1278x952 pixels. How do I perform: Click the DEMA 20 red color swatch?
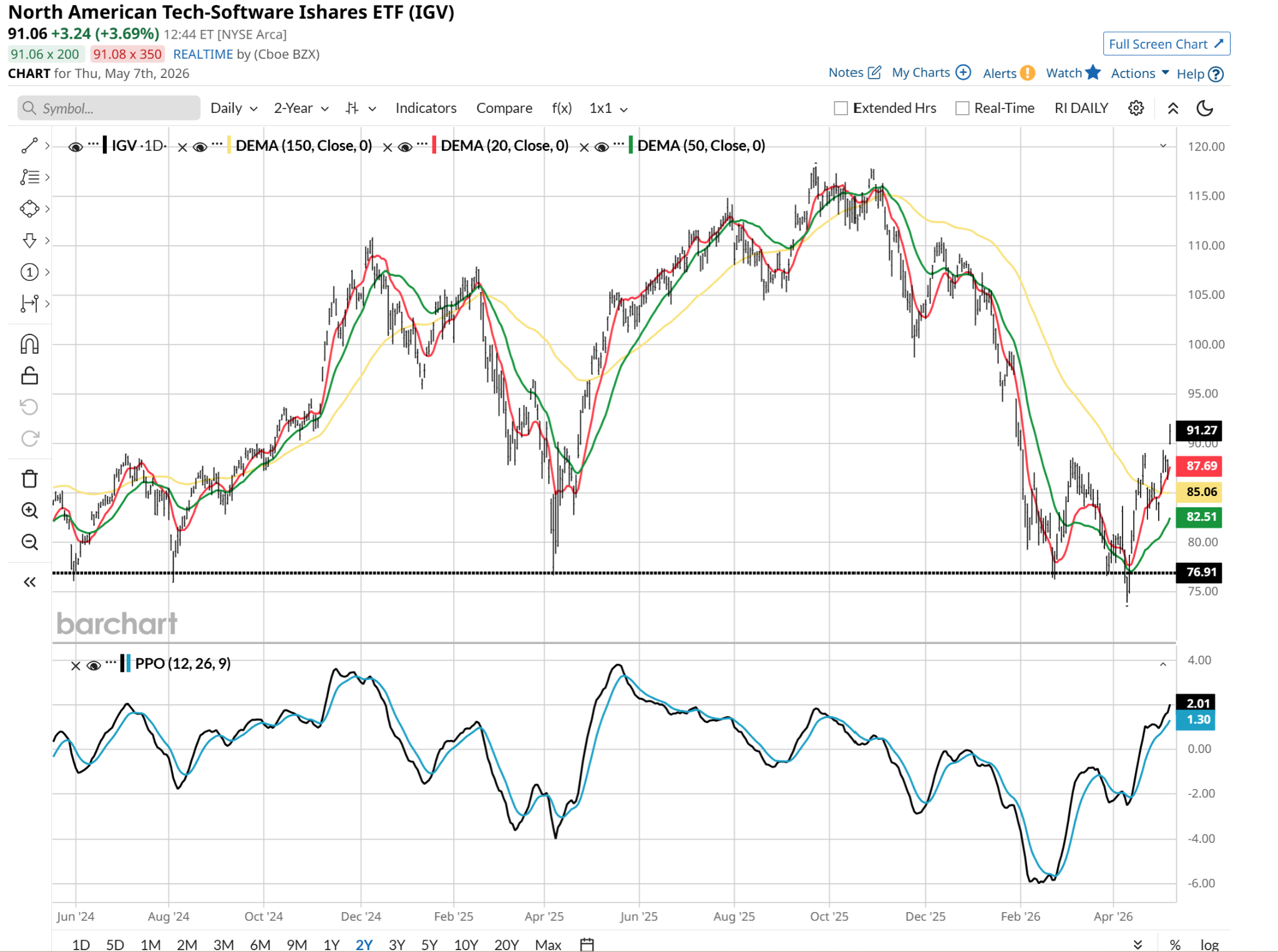[x=434, y=145]
